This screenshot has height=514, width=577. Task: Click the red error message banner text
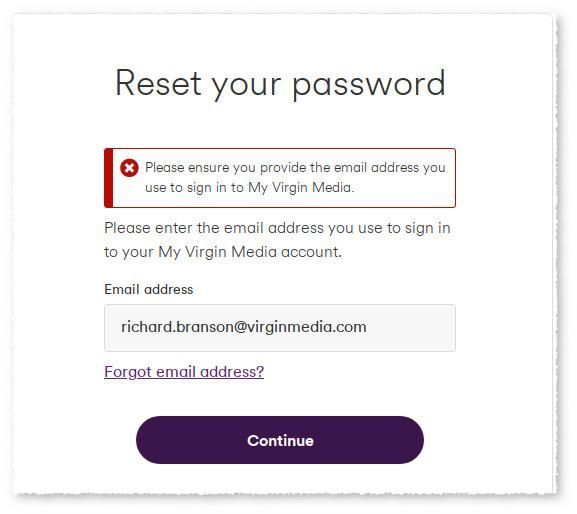point(295,177)
